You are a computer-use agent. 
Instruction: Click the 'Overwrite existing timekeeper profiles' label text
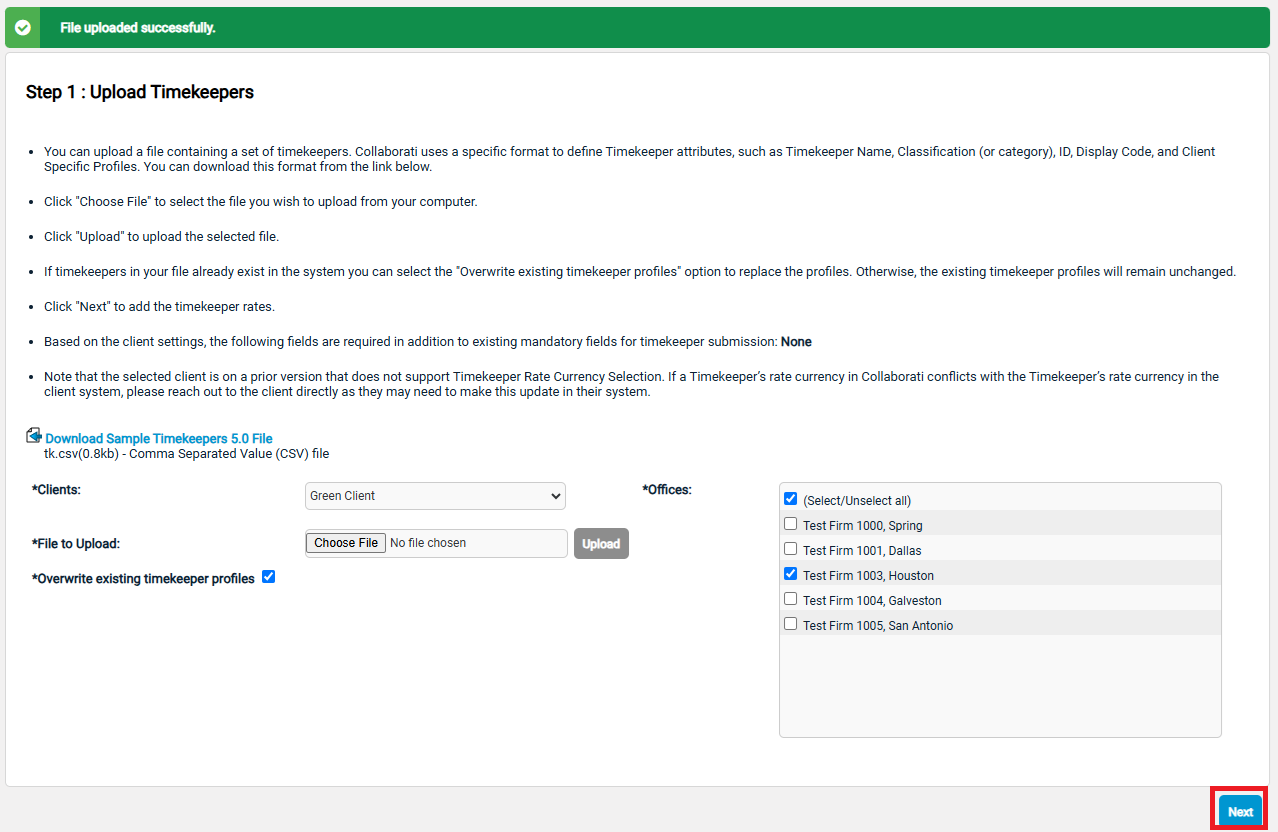(146, 579)
